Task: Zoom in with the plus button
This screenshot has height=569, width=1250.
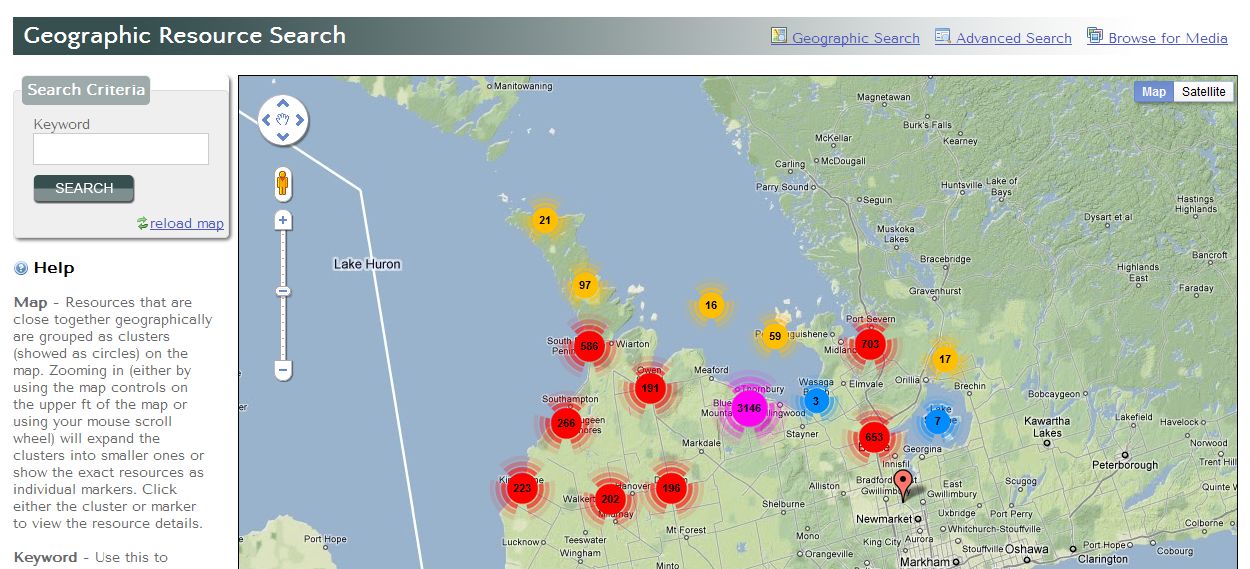Action: point(283,220)
